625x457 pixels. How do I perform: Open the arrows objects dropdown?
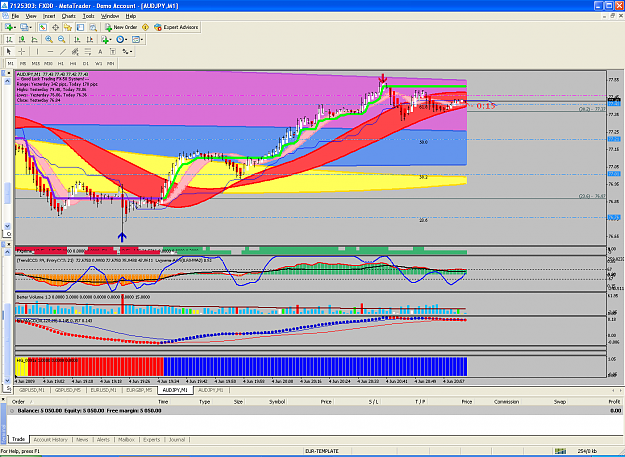point(127,51)
